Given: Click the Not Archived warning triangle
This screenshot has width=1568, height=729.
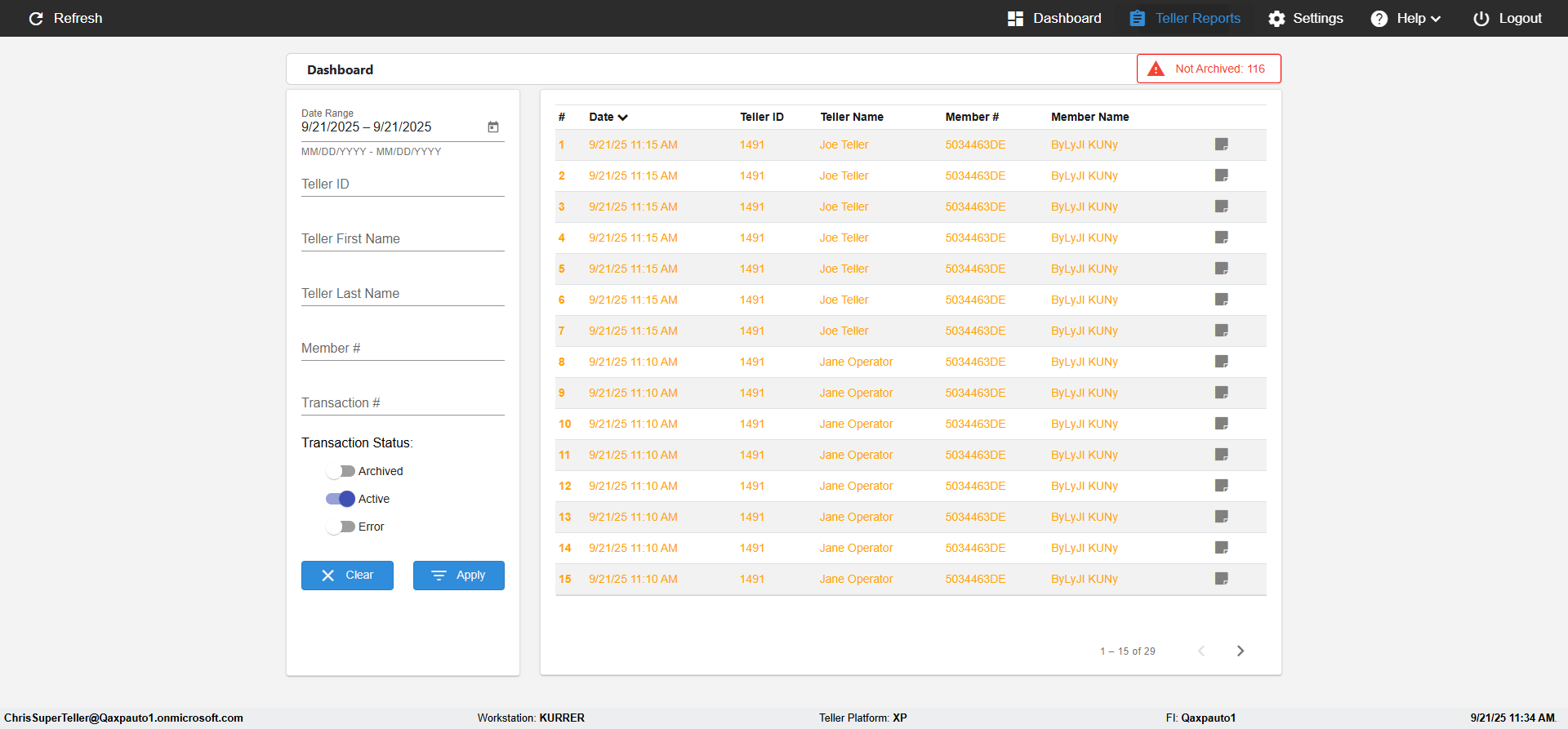Looking at the screenshot, I should pyautogui.click(x=1156, y=69).
